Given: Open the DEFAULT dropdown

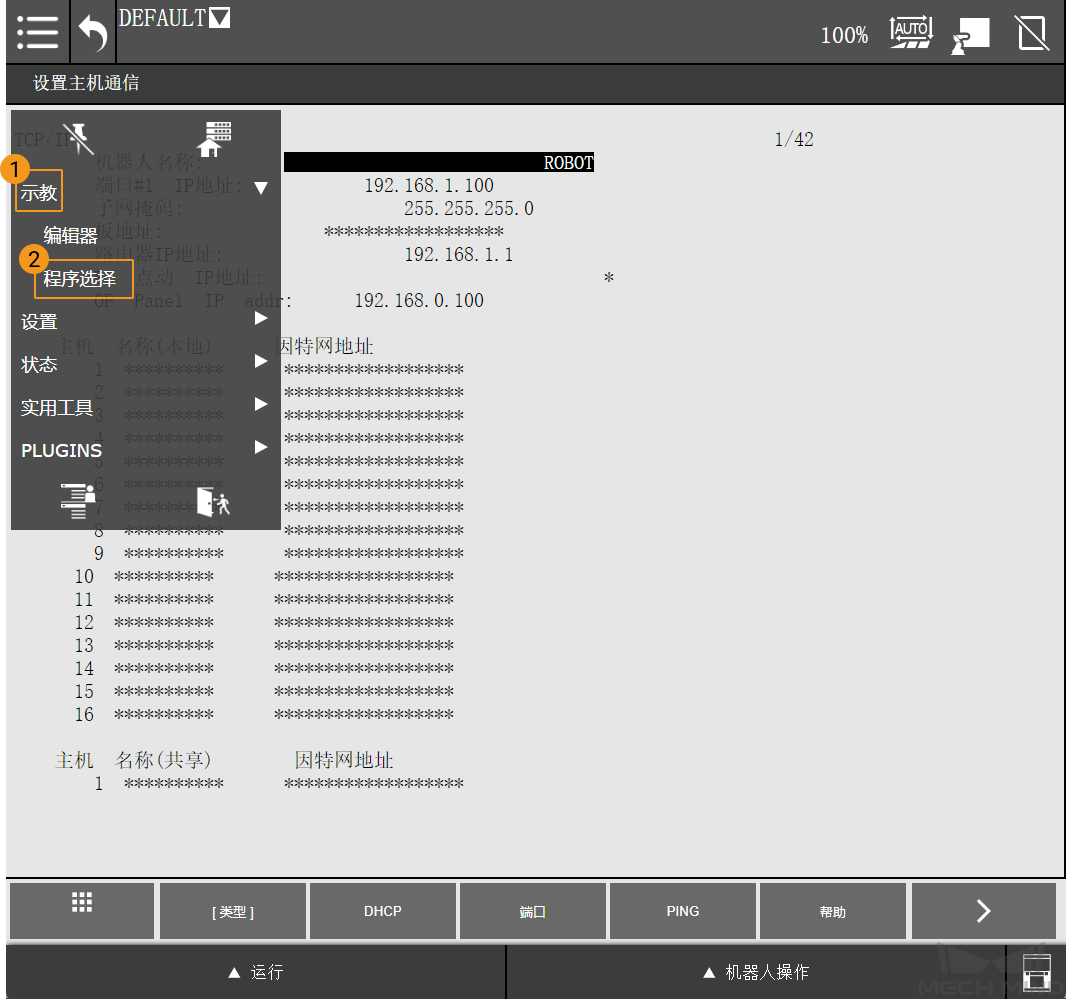Looking at the screenshot, I should (x=174, y=18).
